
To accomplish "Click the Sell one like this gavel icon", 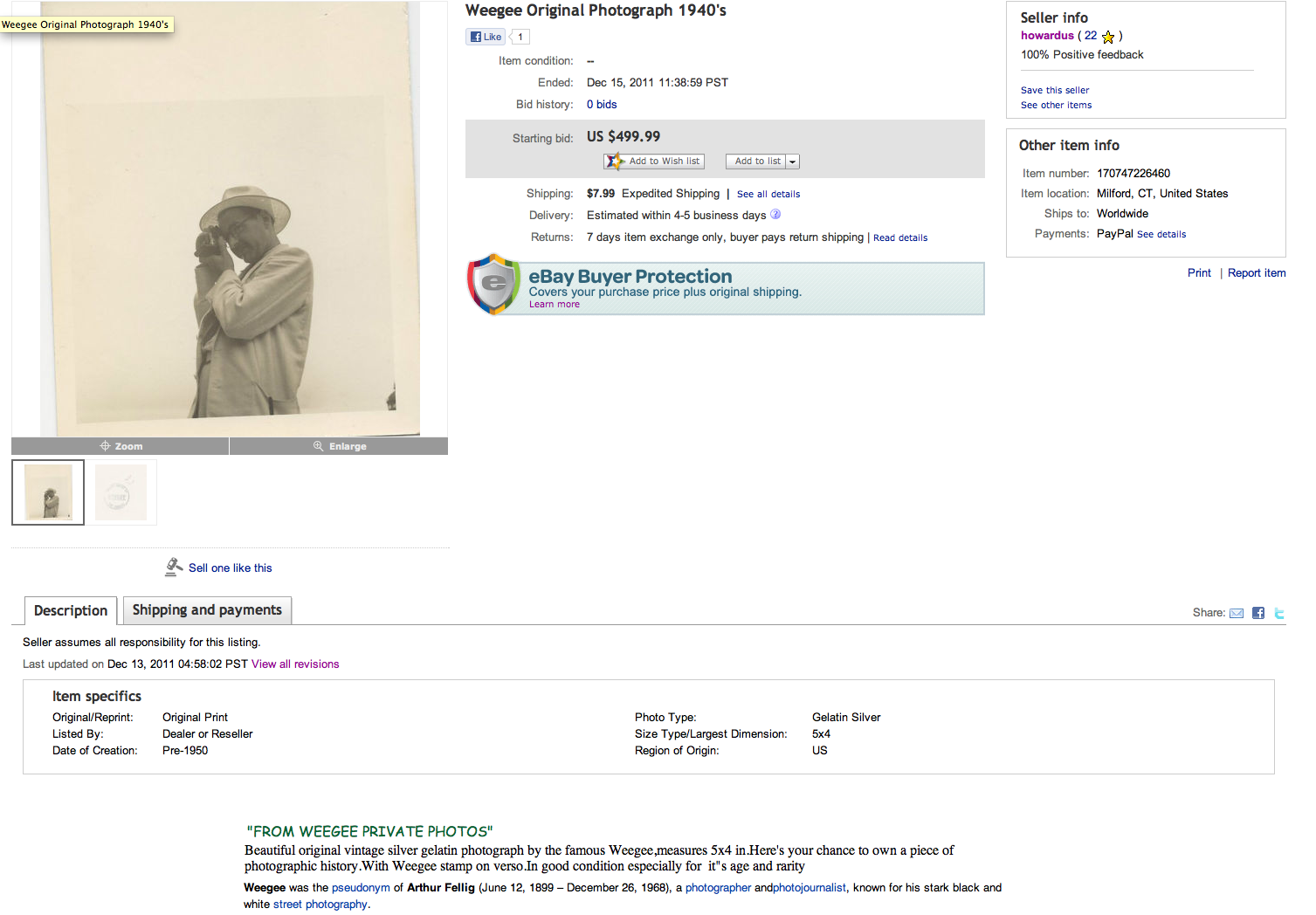I will click(x=174, y=568).
